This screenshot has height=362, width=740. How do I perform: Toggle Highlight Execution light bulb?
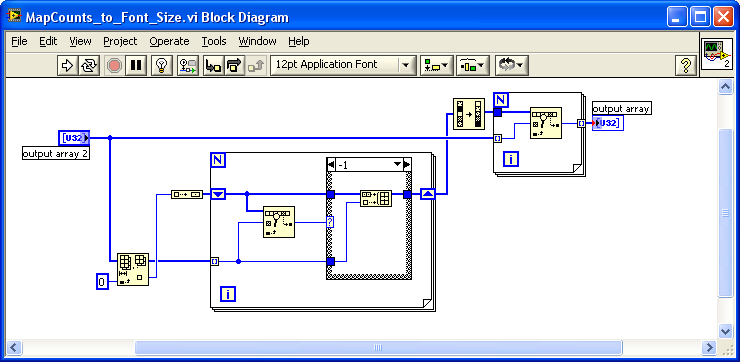tap(162, 65)
